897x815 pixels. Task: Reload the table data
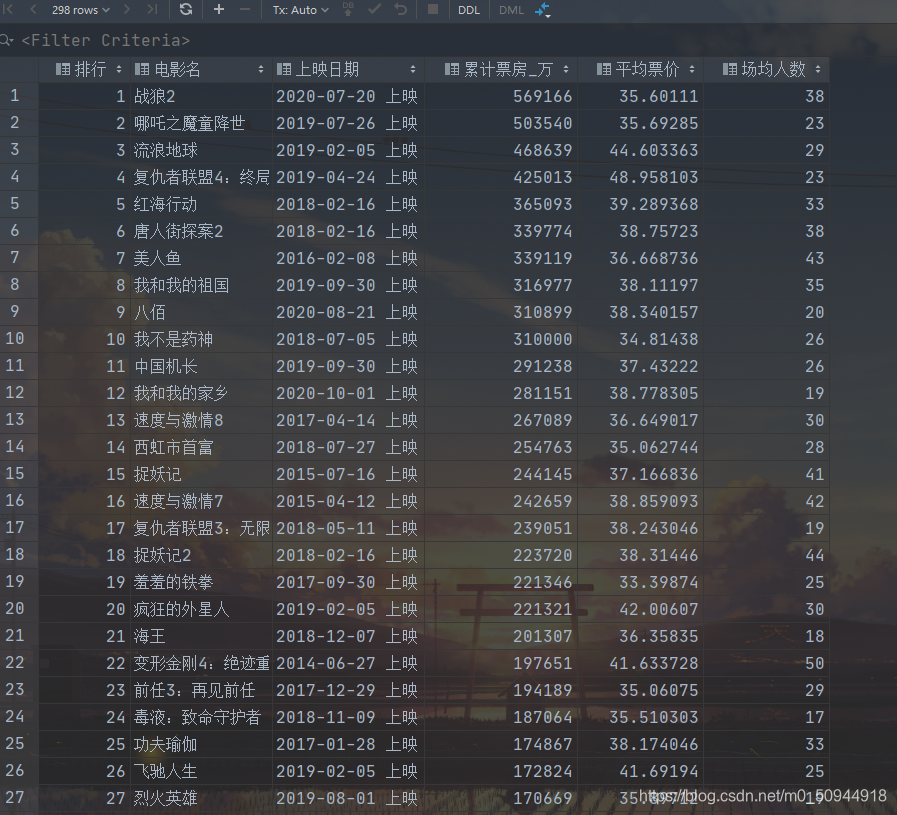[x=186, y=10]
